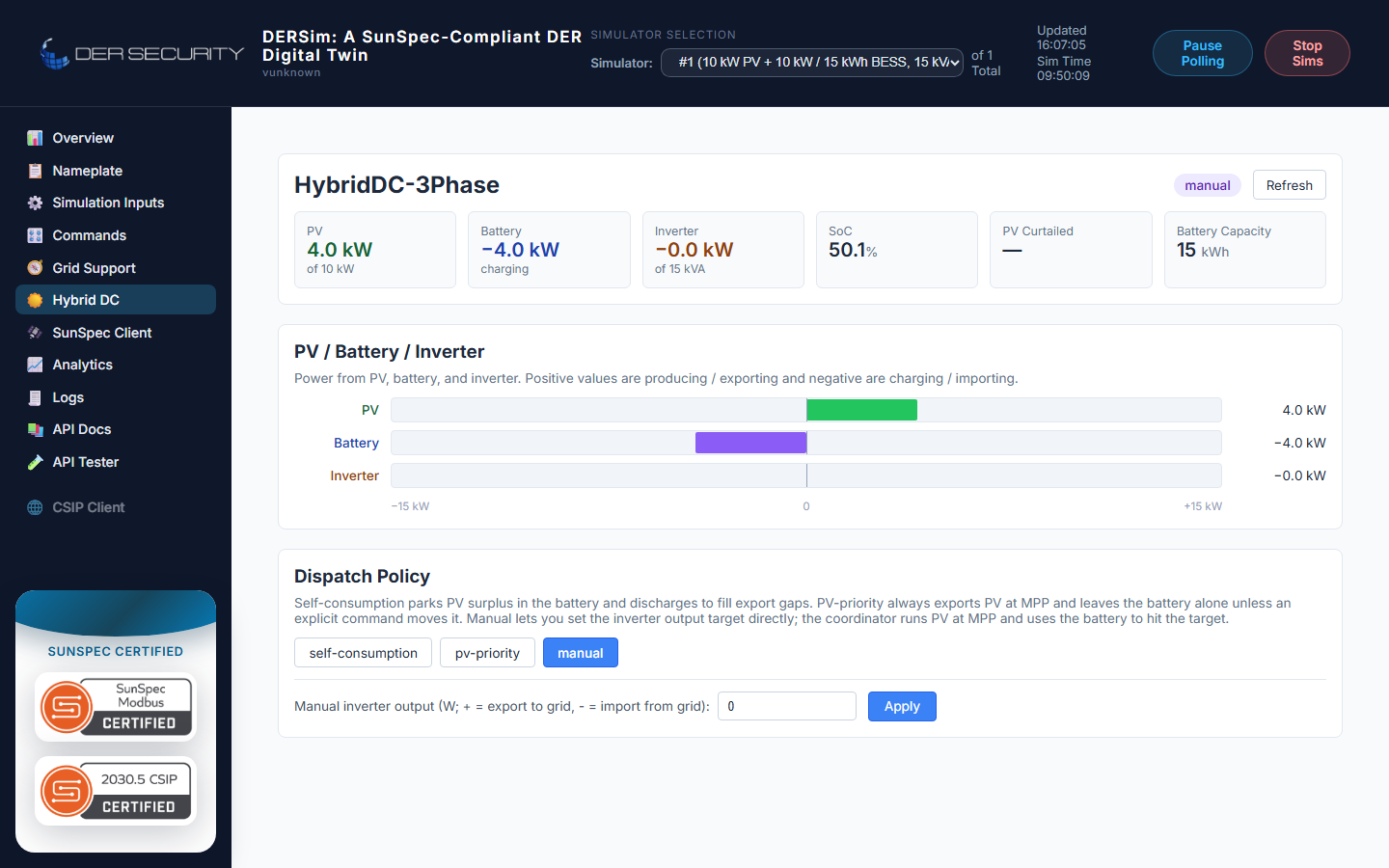Click the Pause Polling button

click(x=1203, y=53)
